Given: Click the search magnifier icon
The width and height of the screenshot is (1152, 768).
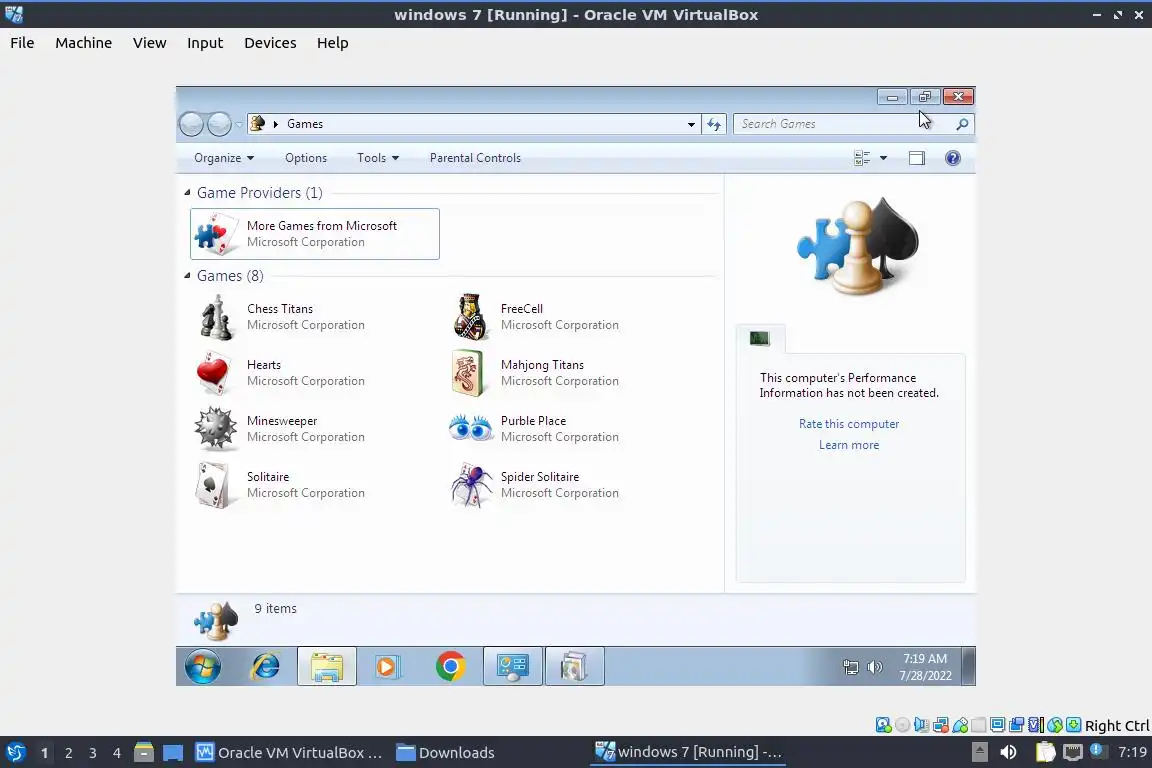Looking at the screenshot, I should pos(962,124).
